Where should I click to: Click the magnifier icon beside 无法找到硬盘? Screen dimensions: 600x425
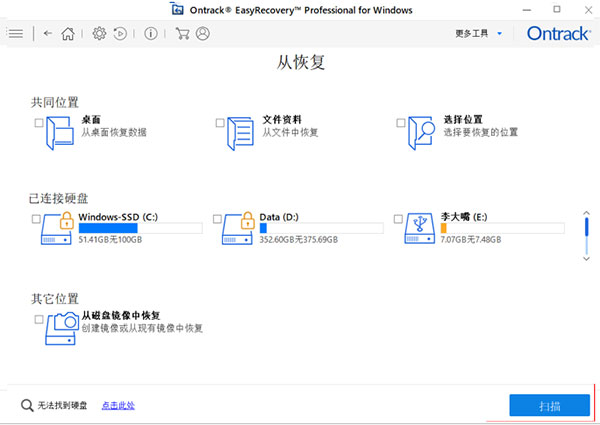coord(27,405)
